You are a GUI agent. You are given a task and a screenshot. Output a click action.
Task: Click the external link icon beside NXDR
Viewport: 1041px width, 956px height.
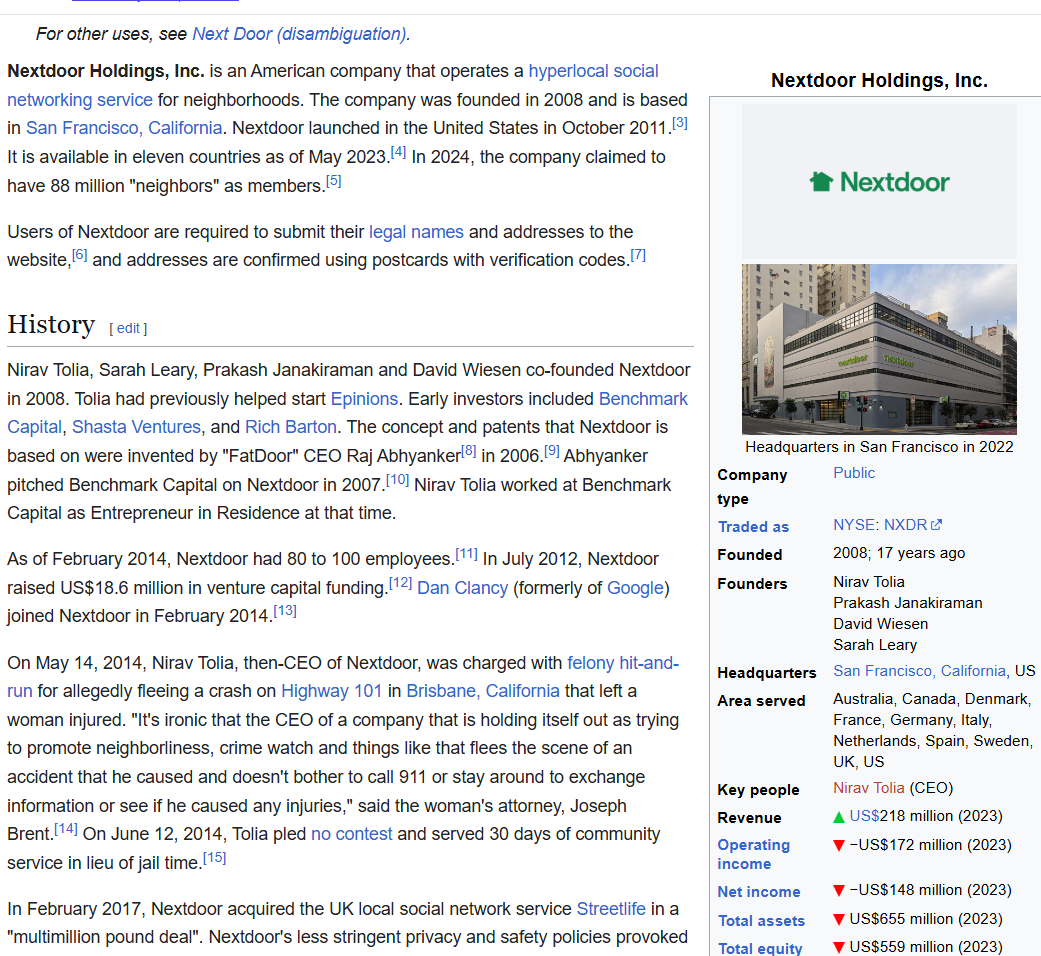(936, 525)
